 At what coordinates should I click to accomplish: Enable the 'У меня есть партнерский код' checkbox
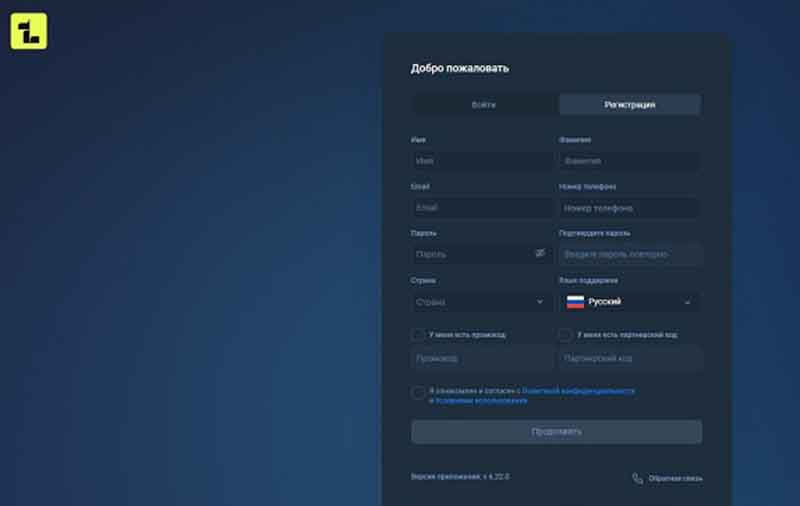point(566,335)
